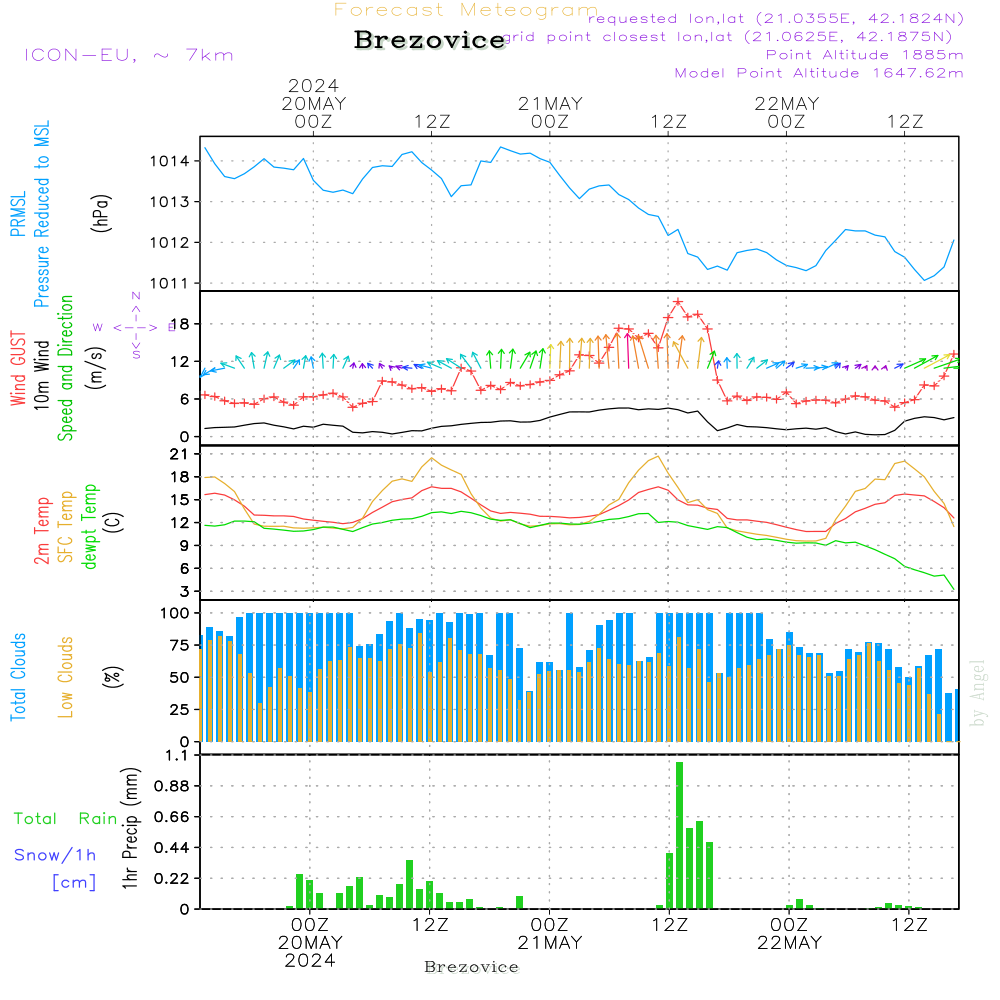Click the requested lon,lat coordinates line
Screen dimensions: 1000x1000
pyautogui.click(x=775, y=18)
